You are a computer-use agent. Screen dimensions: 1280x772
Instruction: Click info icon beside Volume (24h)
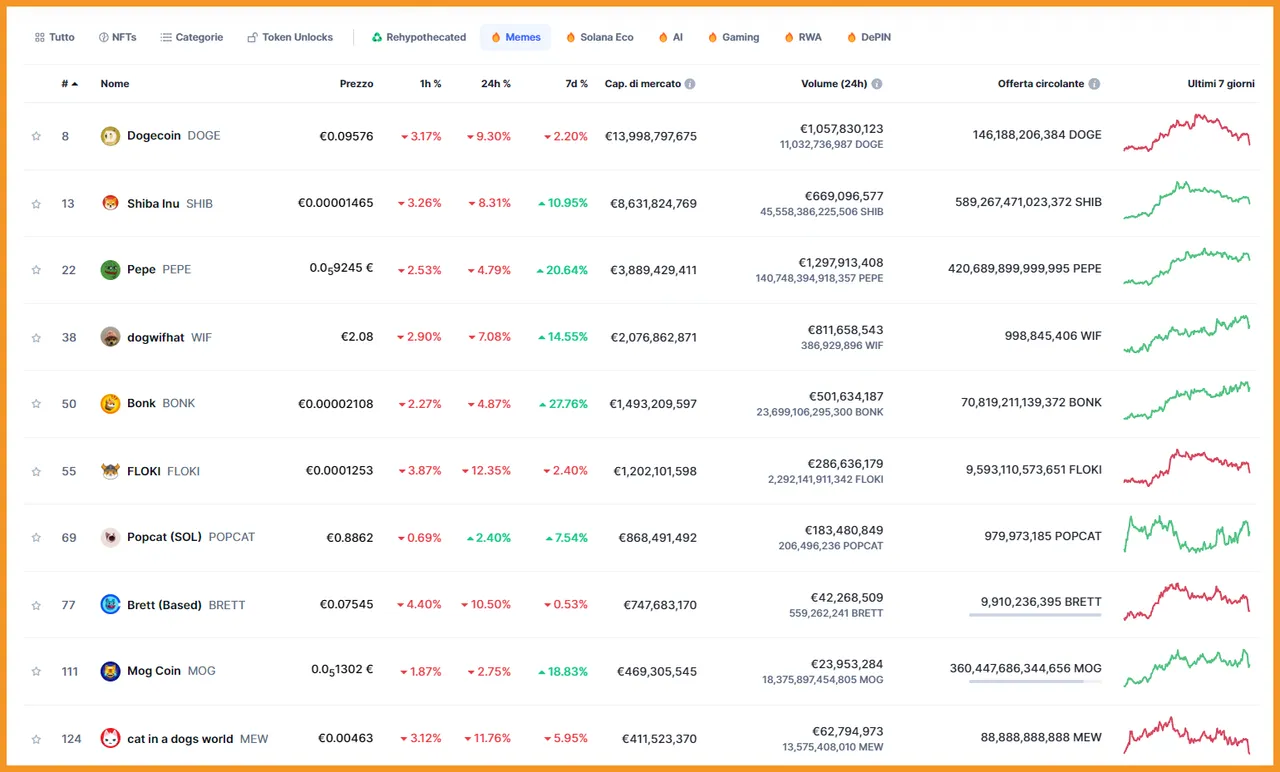[x=877, y=84]
